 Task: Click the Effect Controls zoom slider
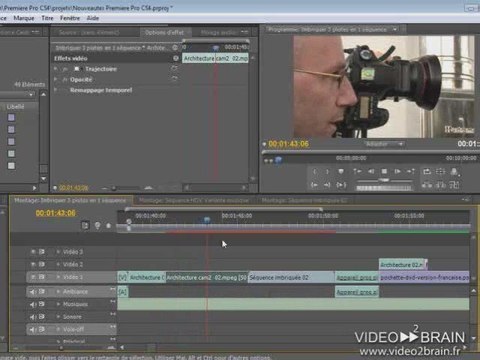(x=114, y=188)
